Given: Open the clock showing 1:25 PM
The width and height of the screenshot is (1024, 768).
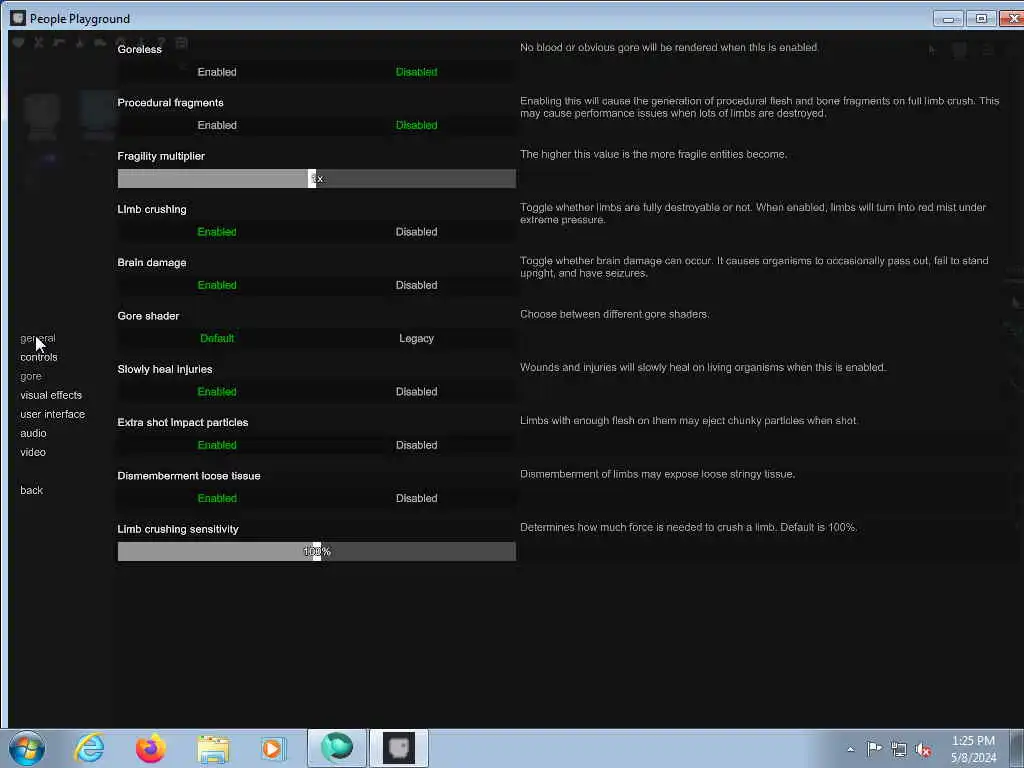Looking at the screenshot, I should [973, 748].
